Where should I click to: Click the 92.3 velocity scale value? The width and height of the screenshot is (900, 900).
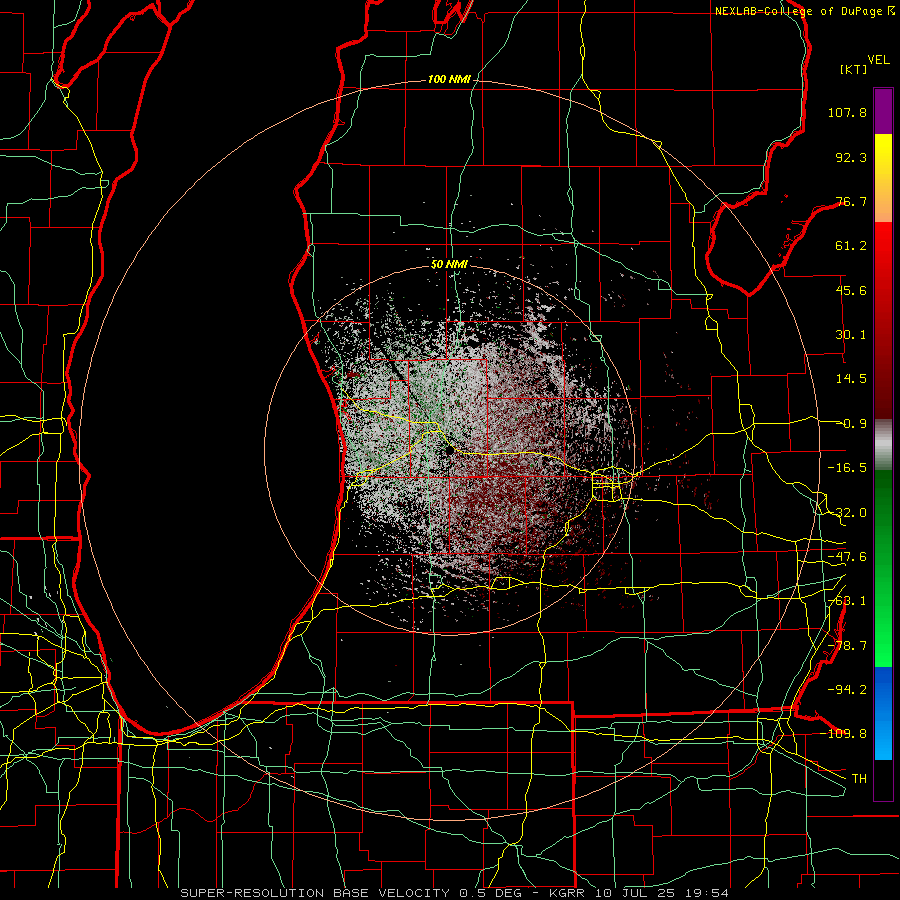[x=851, y=157]
